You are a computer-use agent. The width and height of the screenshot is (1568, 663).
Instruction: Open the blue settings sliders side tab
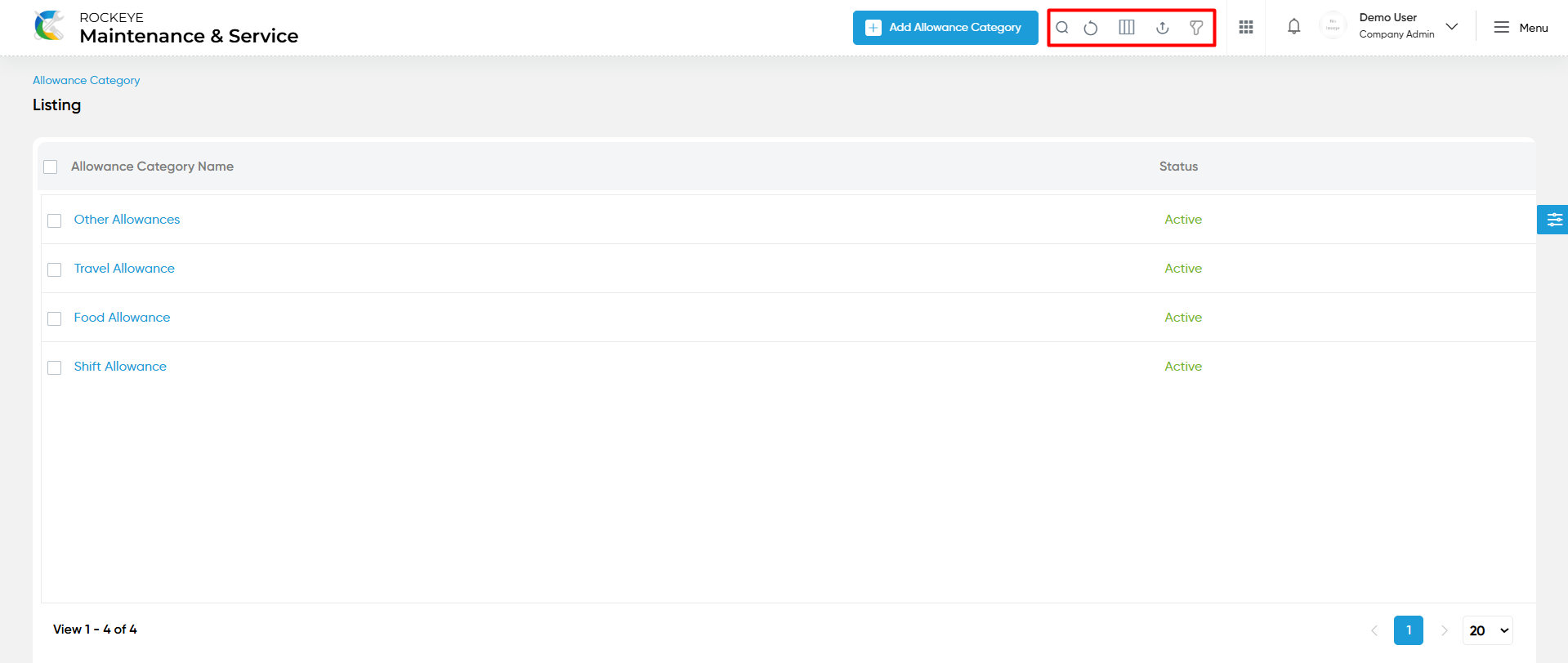pos(1553,220)
